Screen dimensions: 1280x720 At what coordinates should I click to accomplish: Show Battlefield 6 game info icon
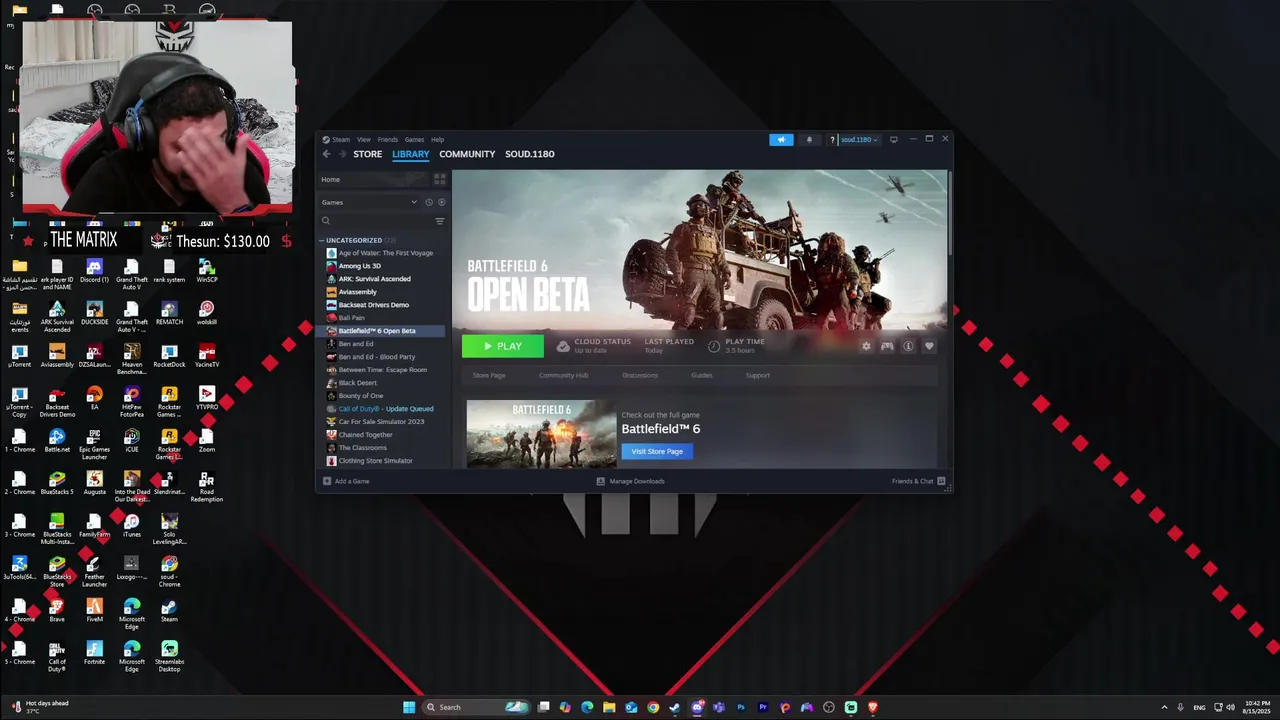click(x=908, y=346)
